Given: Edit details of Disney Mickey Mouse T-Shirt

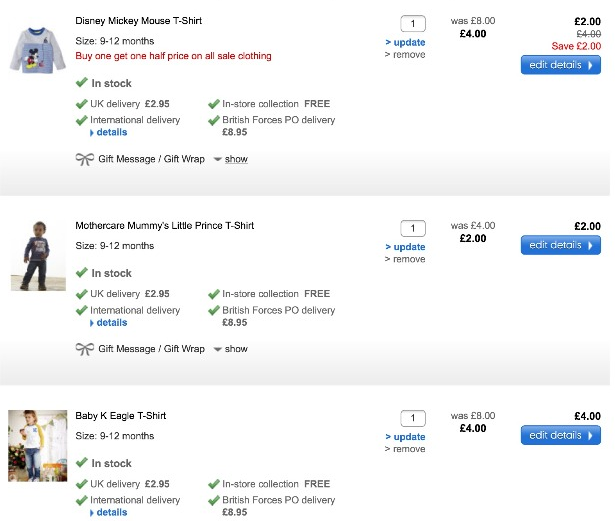Looking at the screenshot, I should click(x=560, y=65).
